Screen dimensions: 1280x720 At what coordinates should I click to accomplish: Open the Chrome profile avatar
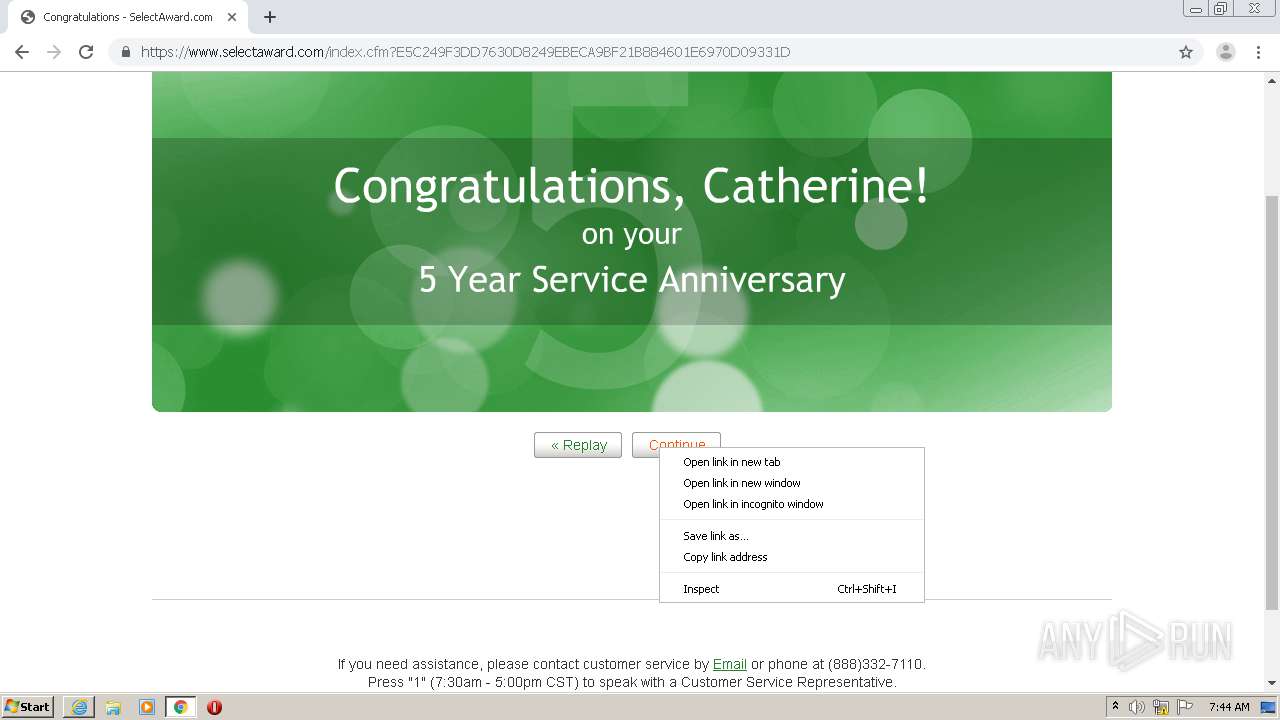coord(1225,52)
